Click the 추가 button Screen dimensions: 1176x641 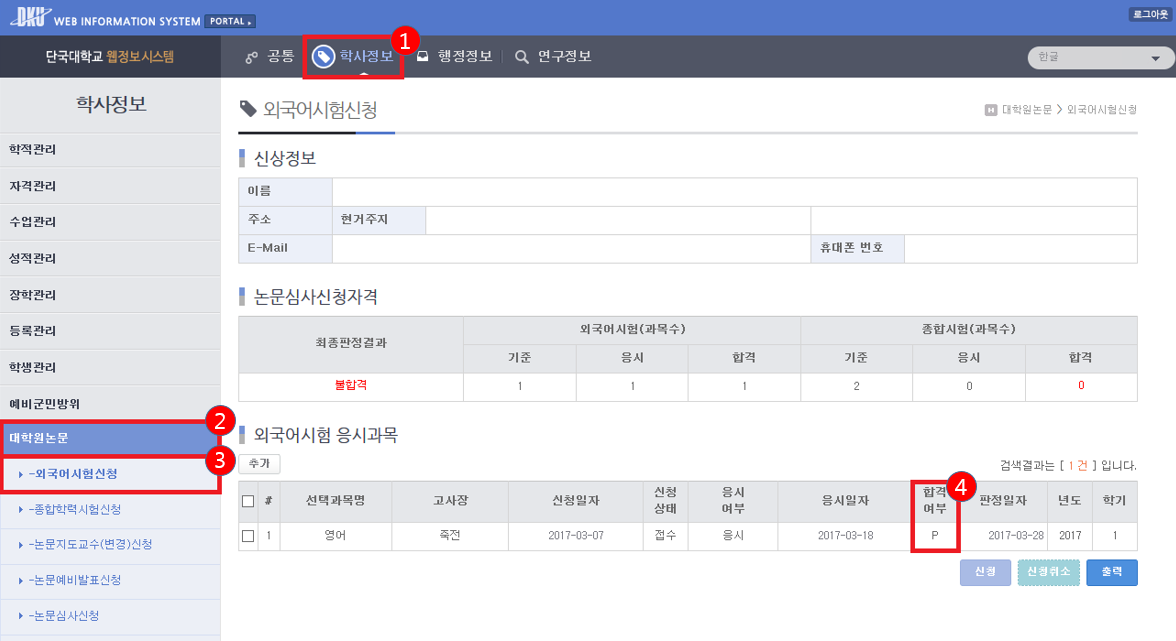coord(259,464)
